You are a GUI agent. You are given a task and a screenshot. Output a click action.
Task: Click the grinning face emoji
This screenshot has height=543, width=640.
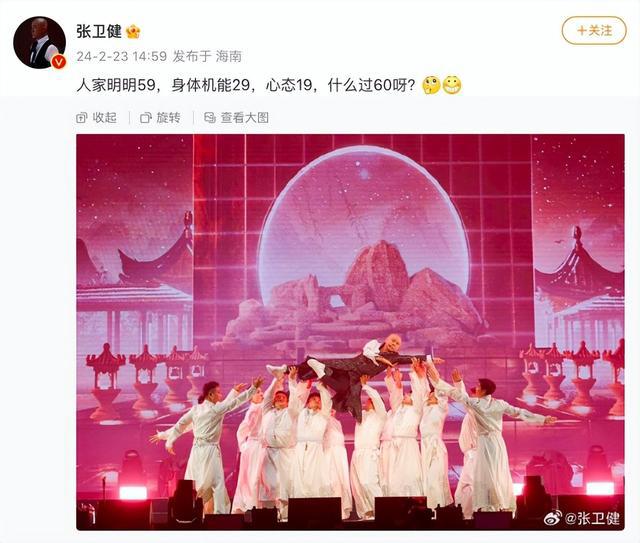452,85
